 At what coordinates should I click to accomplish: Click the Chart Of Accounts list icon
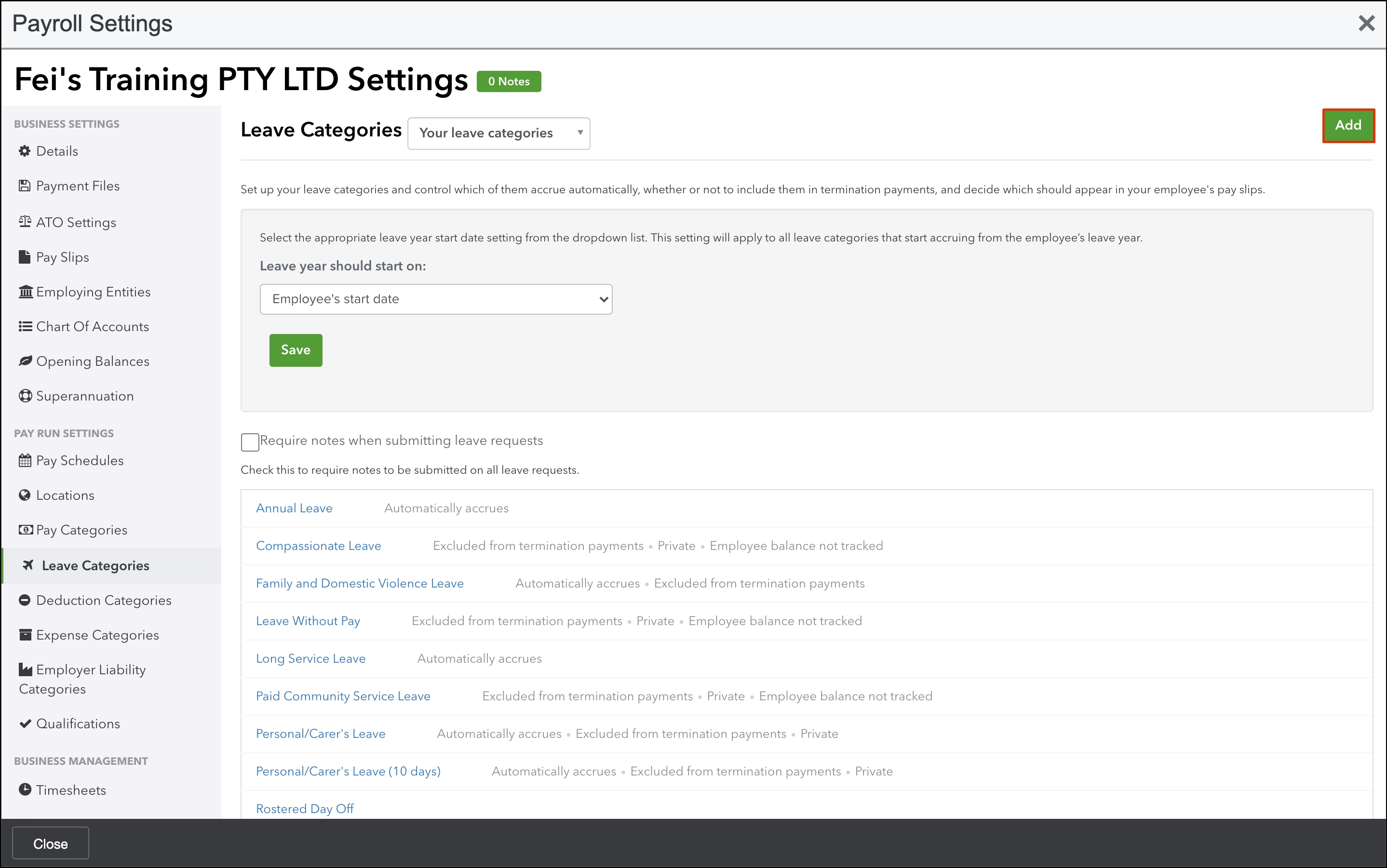point(25,327)
